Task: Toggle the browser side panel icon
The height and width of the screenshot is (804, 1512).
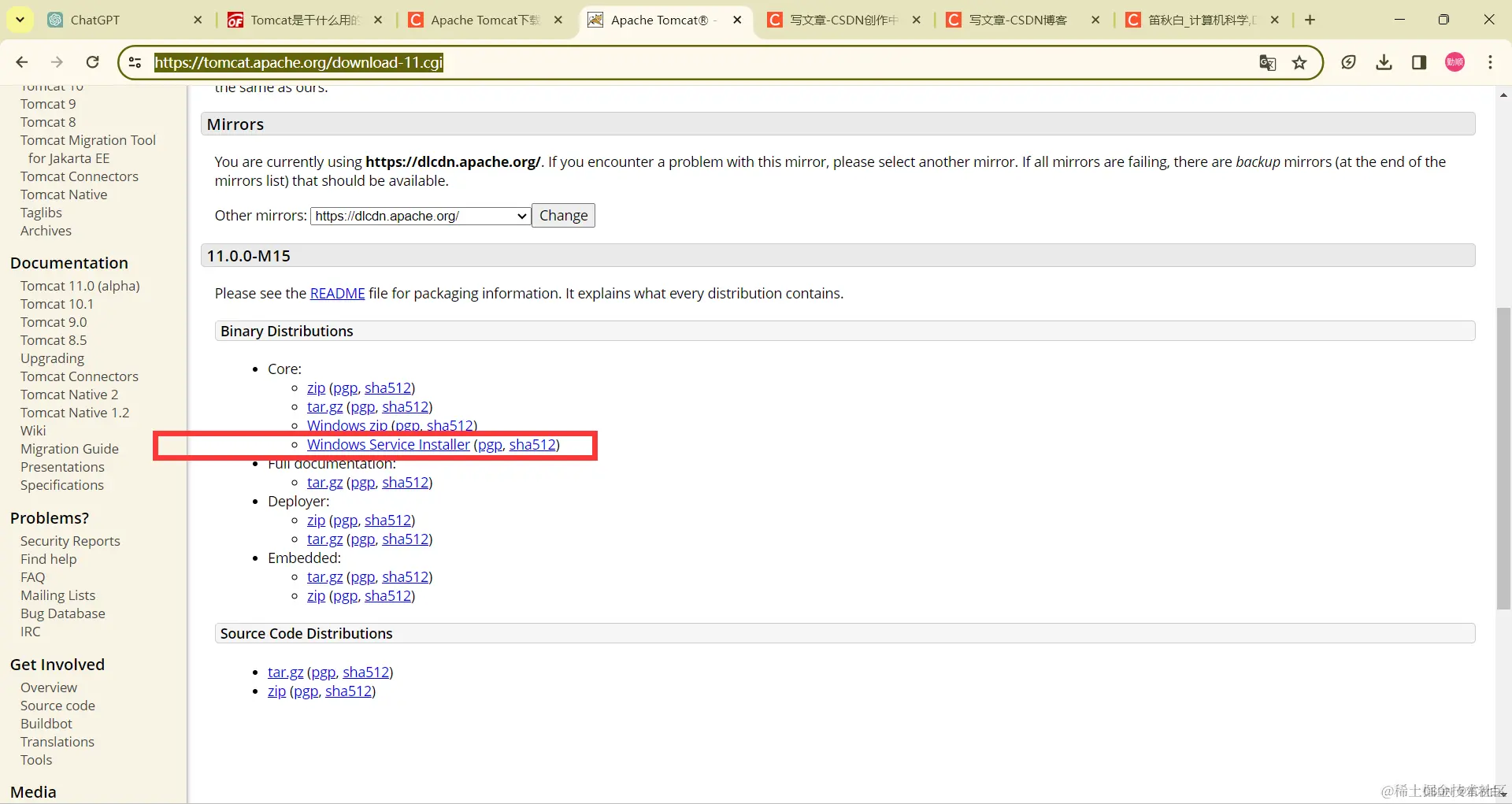Action: tap(1419, 62)
